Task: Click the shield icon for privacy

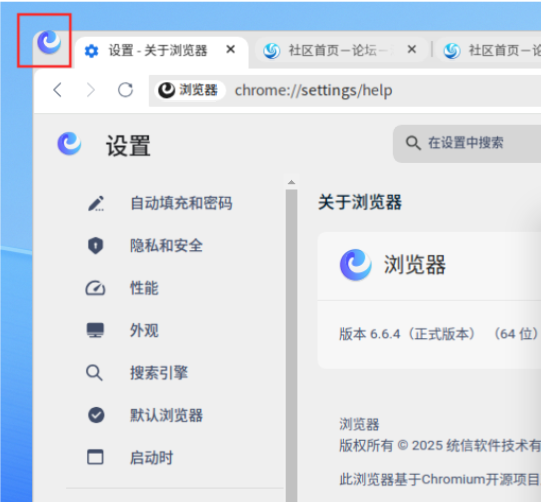Action: (96, 246)
